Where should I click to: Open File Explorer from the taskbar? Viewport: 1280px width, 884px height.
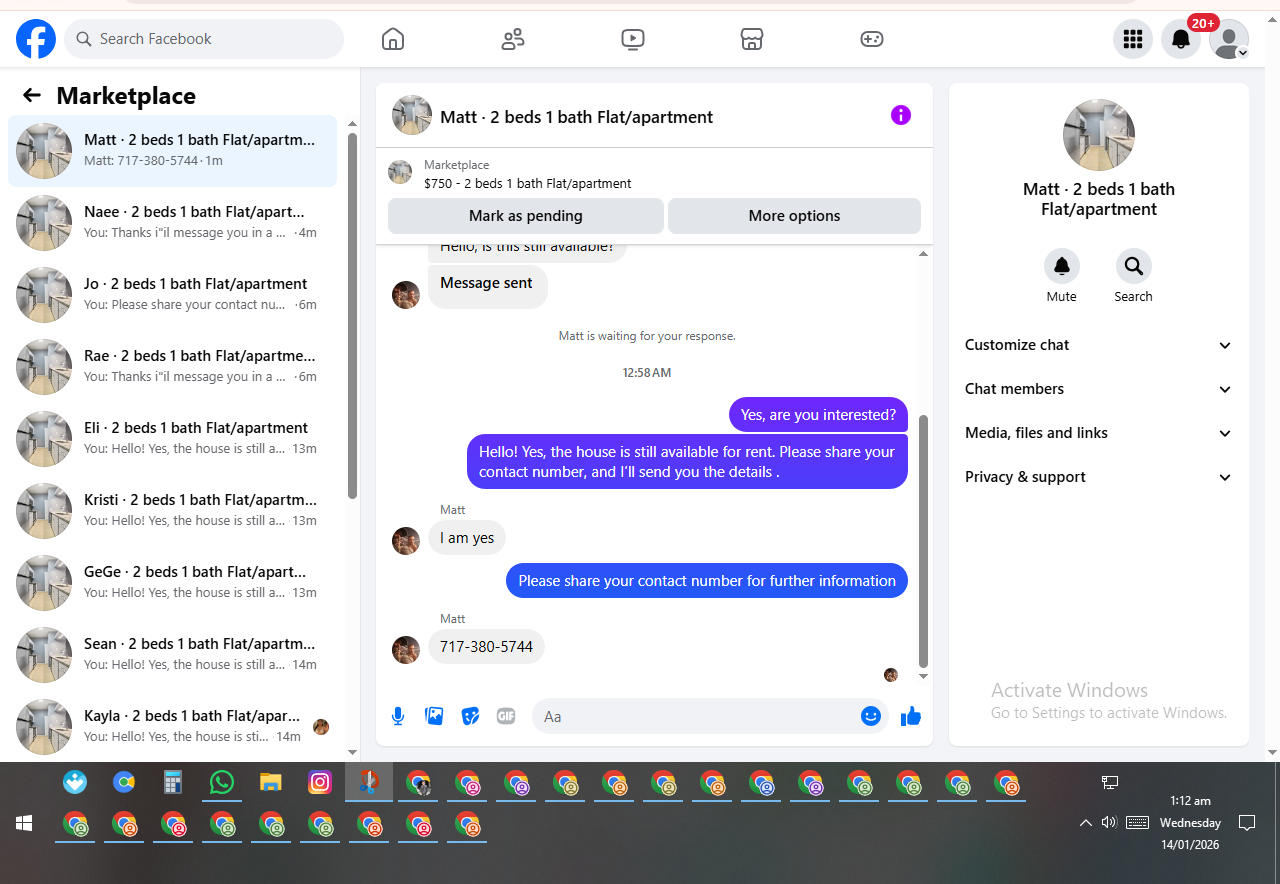point(271,782)
